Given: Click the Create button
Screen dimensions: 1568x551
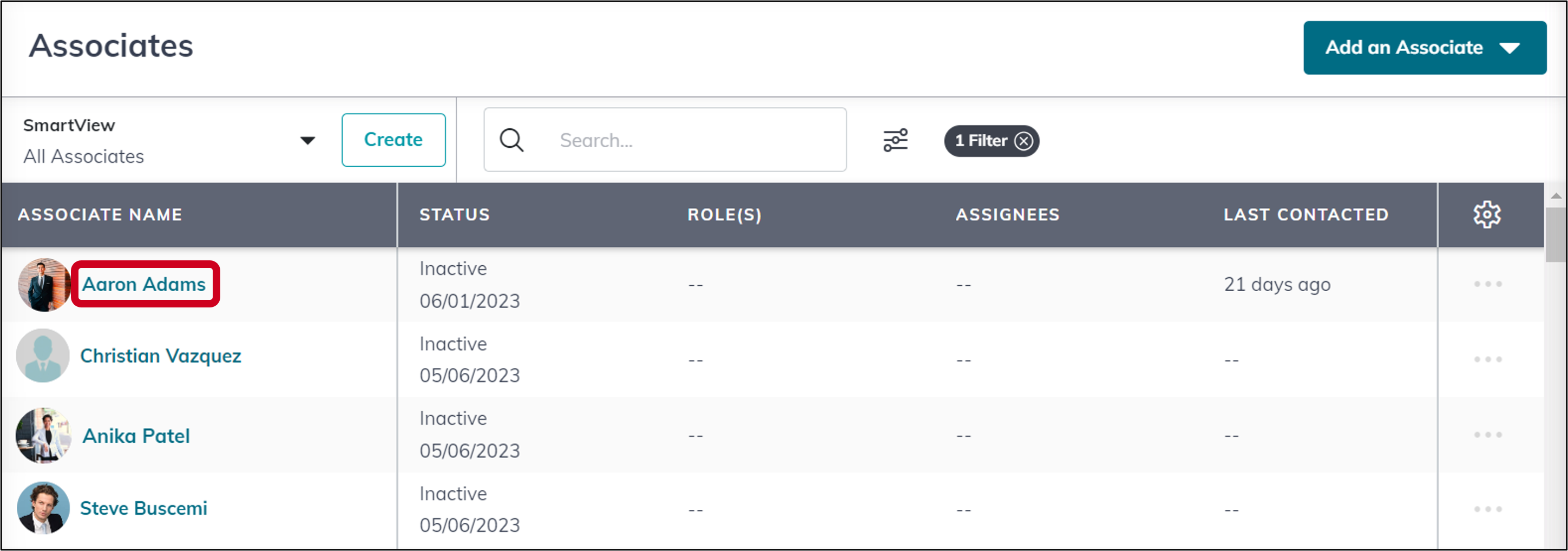Looking at the screenshot, I should pyautogui.click(x=393, y=140).
